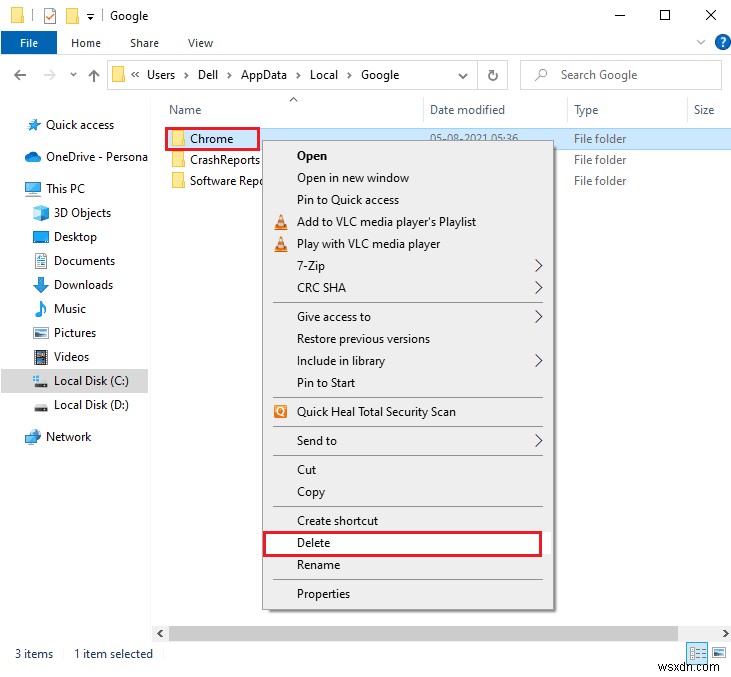This screenshot has width=731, height=677.
Task: Expand the ribbon with the chevron
Action: pos(700,42)
